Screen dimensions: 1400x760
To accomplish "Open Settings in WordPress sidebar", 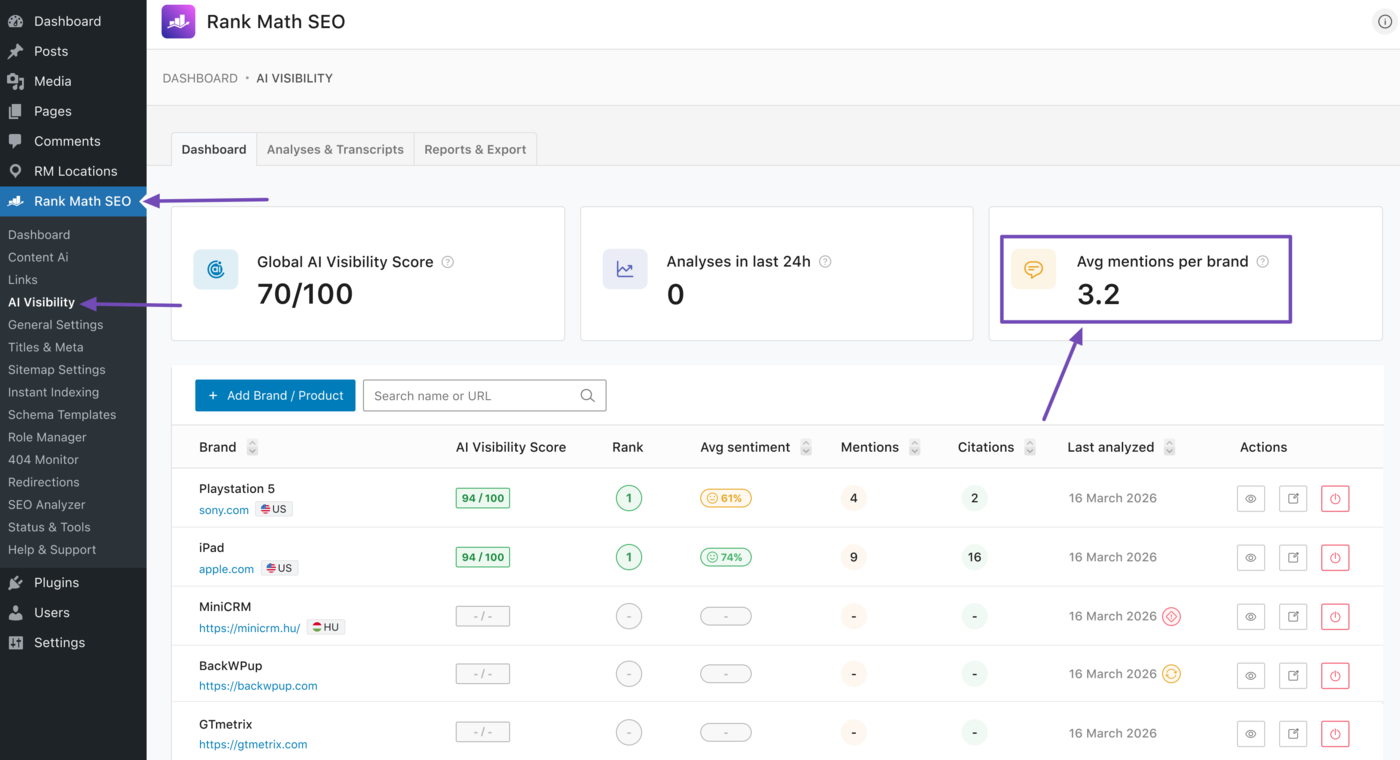I will (x=73, y=642).
